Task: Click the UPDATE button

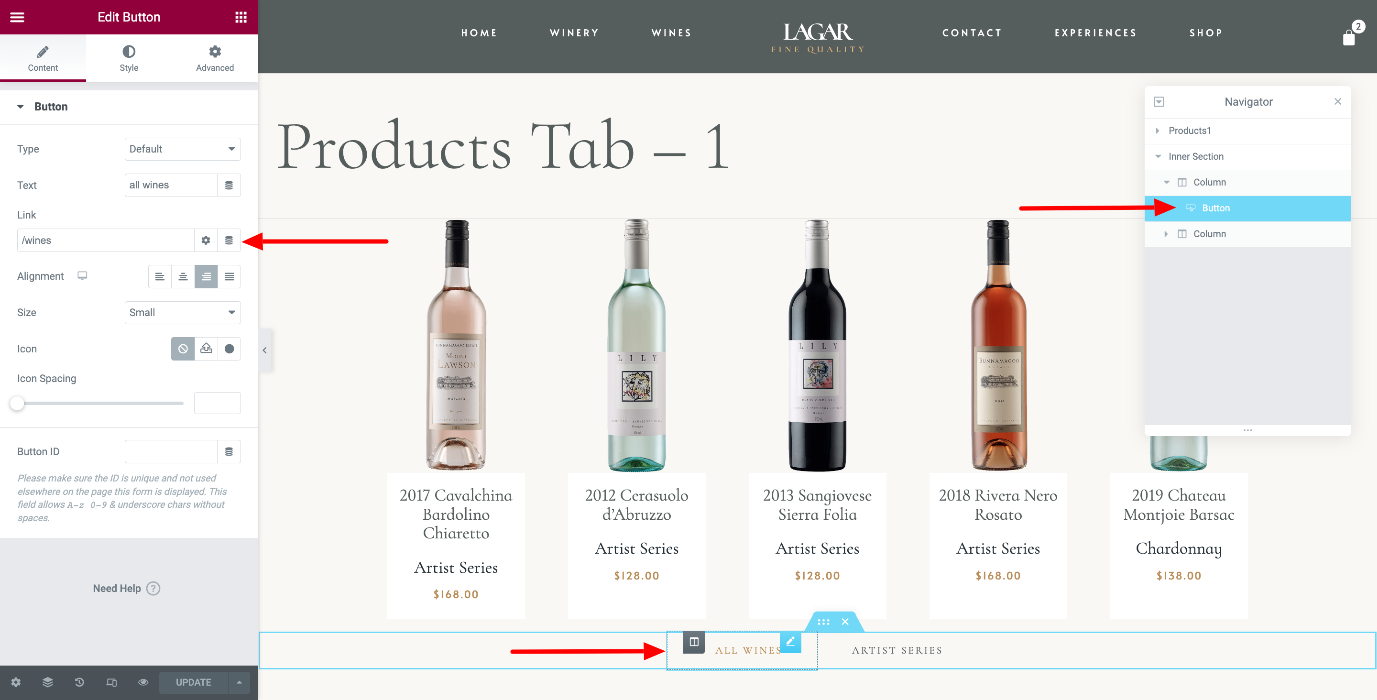Action: (x=193, y=683)
